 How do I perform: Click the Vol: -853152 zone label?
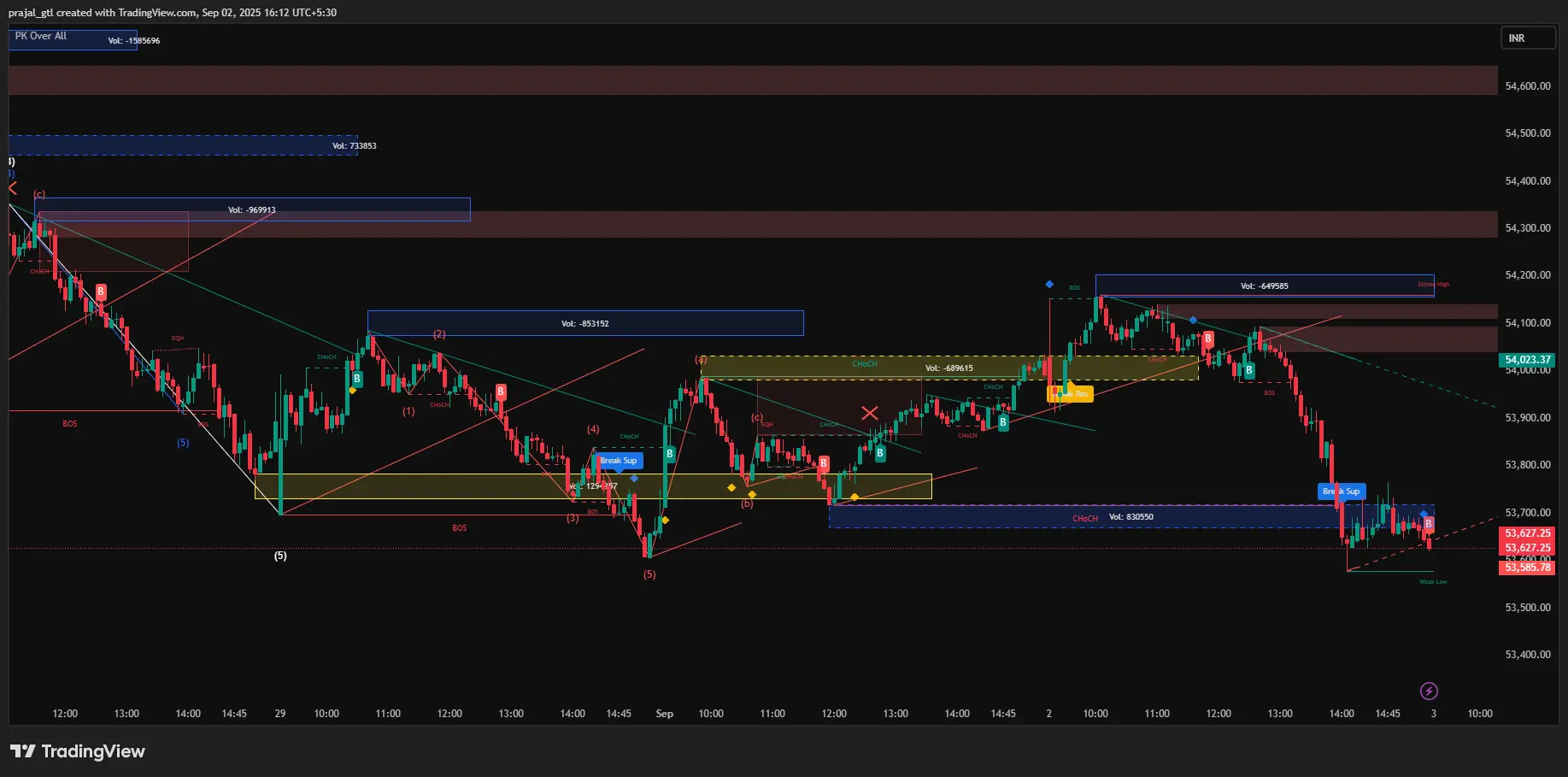585,324
